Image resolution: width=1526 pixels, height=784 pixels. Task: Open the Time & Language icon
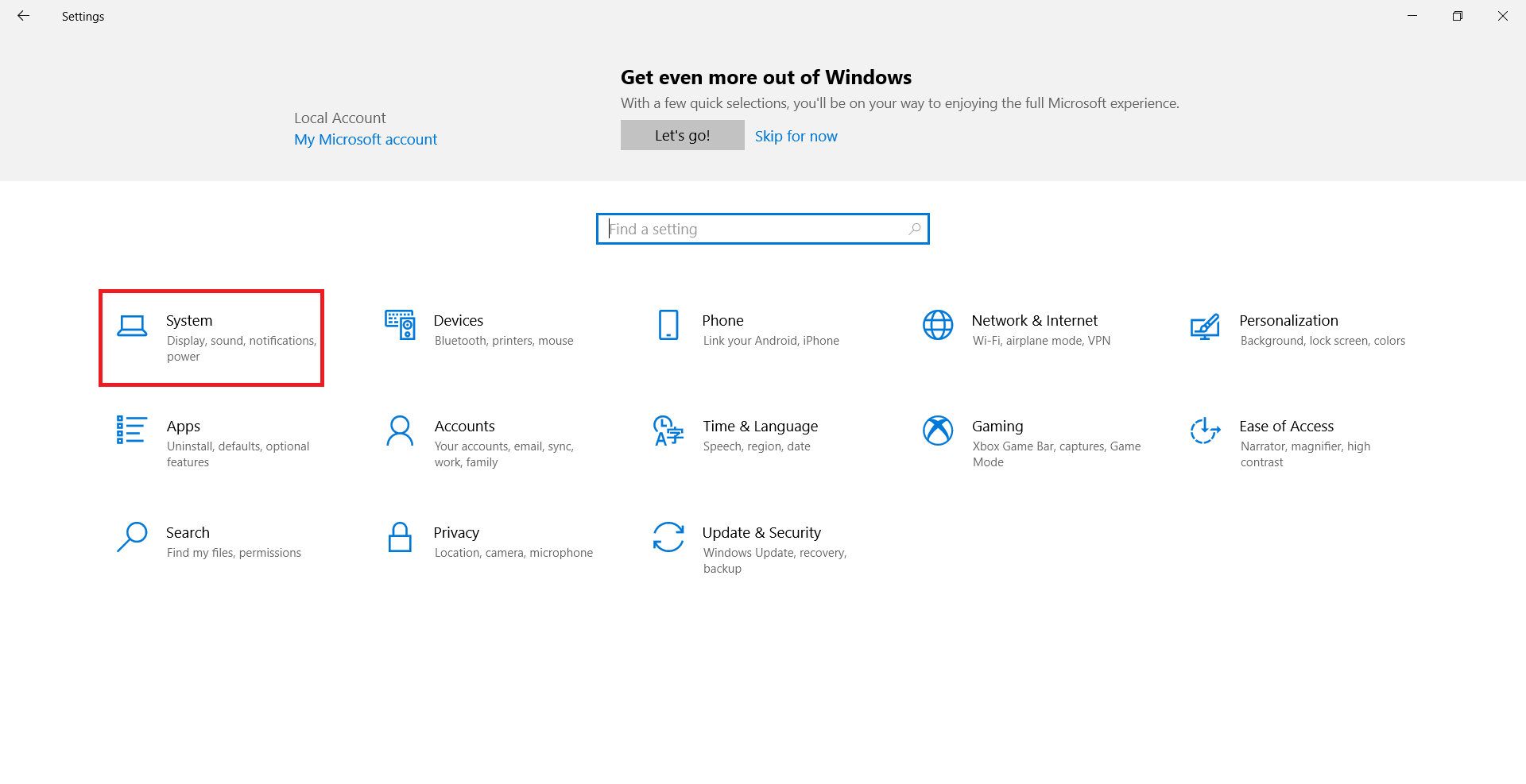(668, 431)
